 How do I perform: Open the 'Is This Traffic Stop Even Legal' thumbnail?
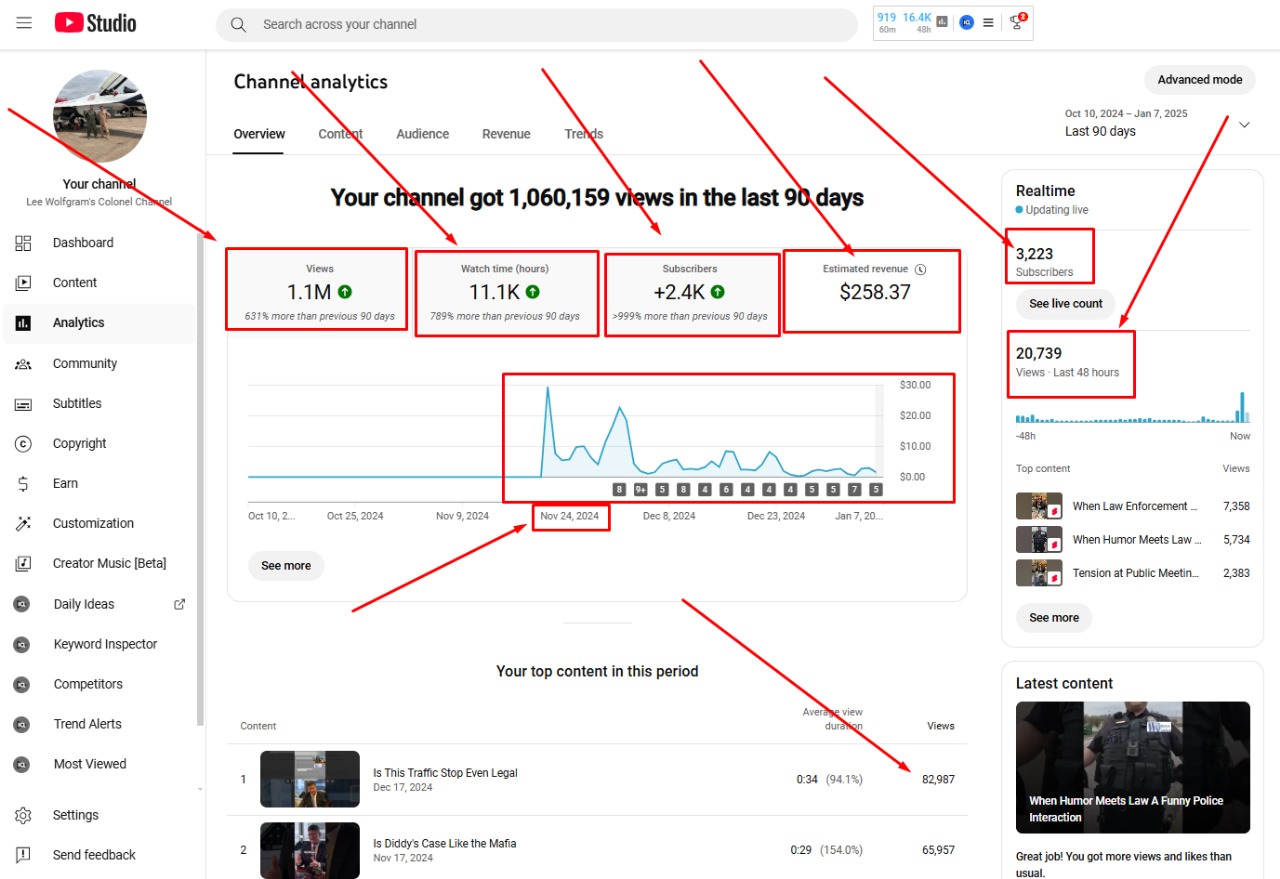(310, 779)
